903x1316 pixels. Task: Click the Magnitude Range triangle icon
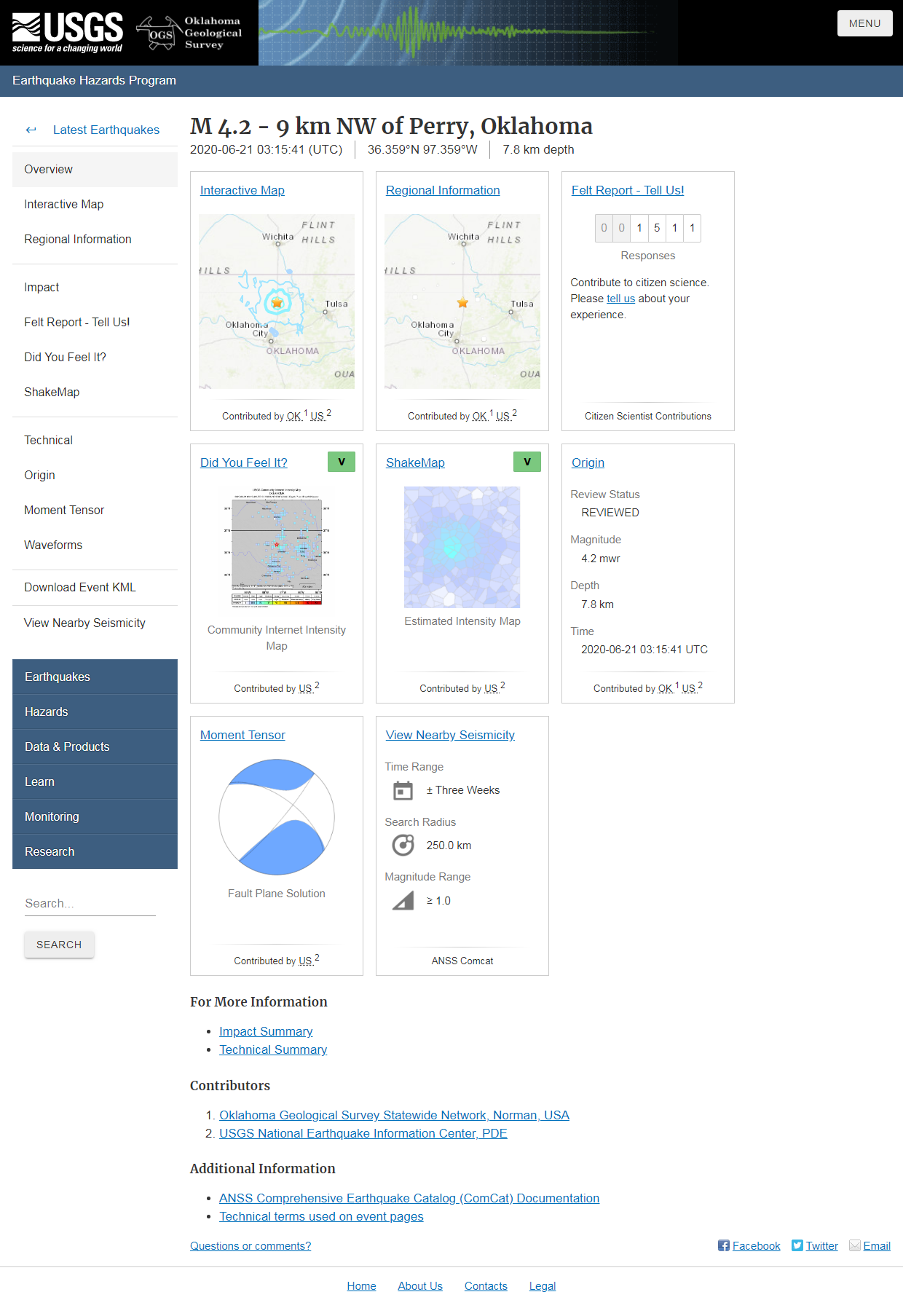pyautogui.click(x=403, y=901)
